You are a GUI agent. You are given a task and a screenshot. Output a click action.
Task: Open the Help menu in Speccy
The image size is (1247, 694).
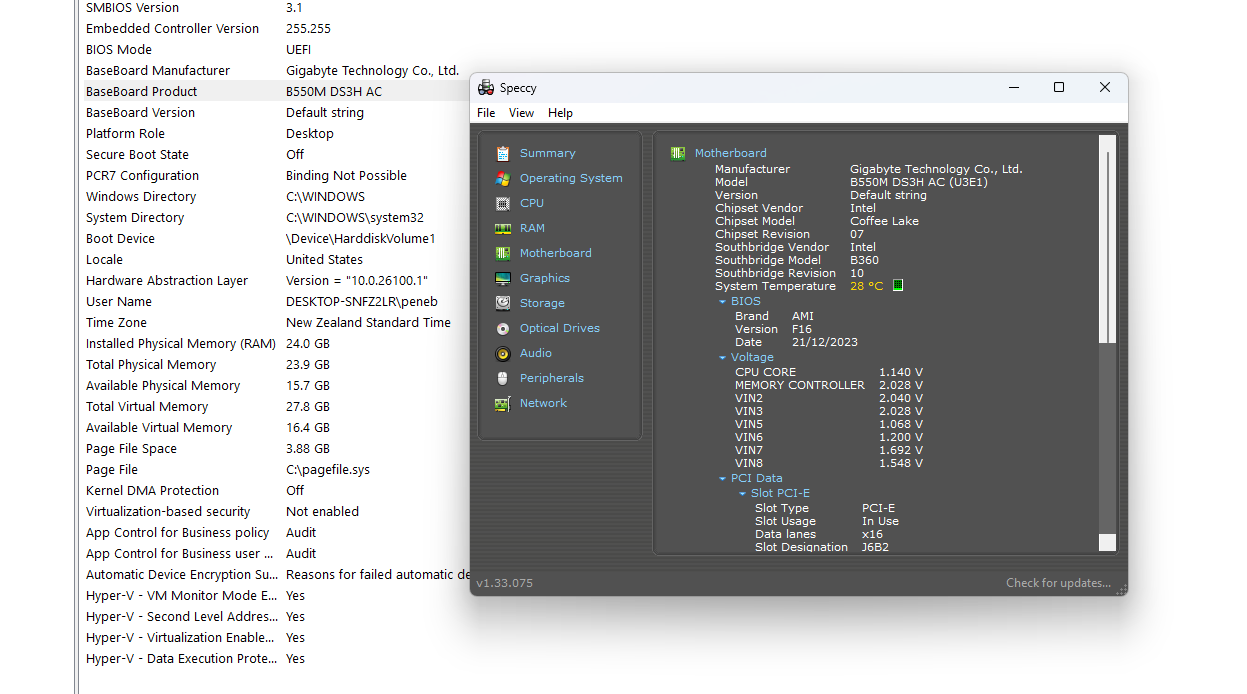tap(560, 113)
